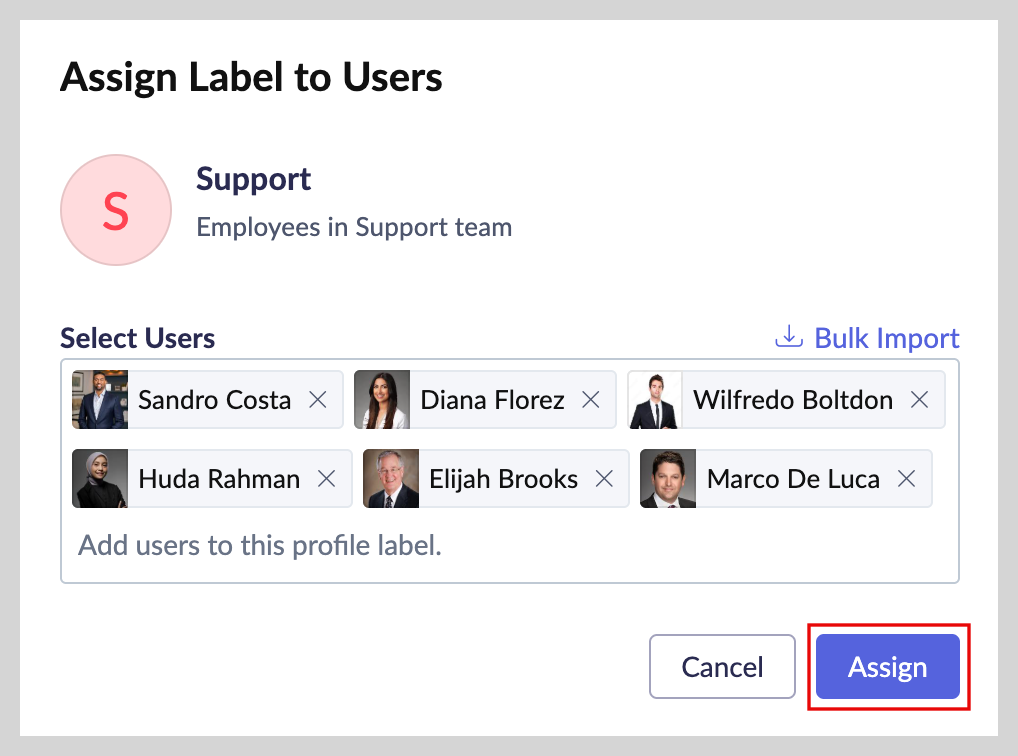
Task: Open the Bulk Import link
Action: 886,338
